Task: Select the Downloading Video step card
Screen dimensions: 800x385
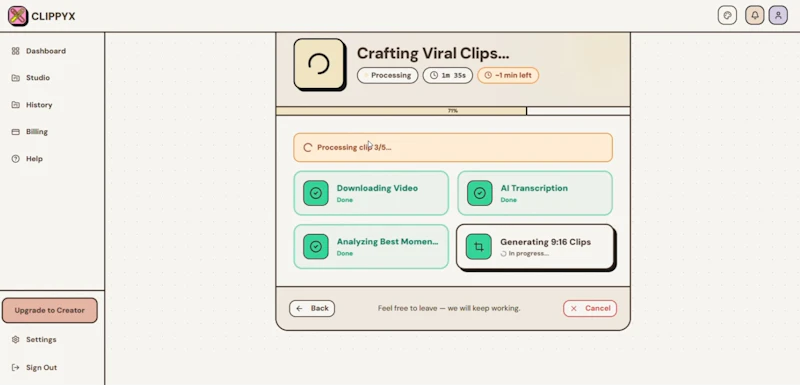Action: [371, 193]
